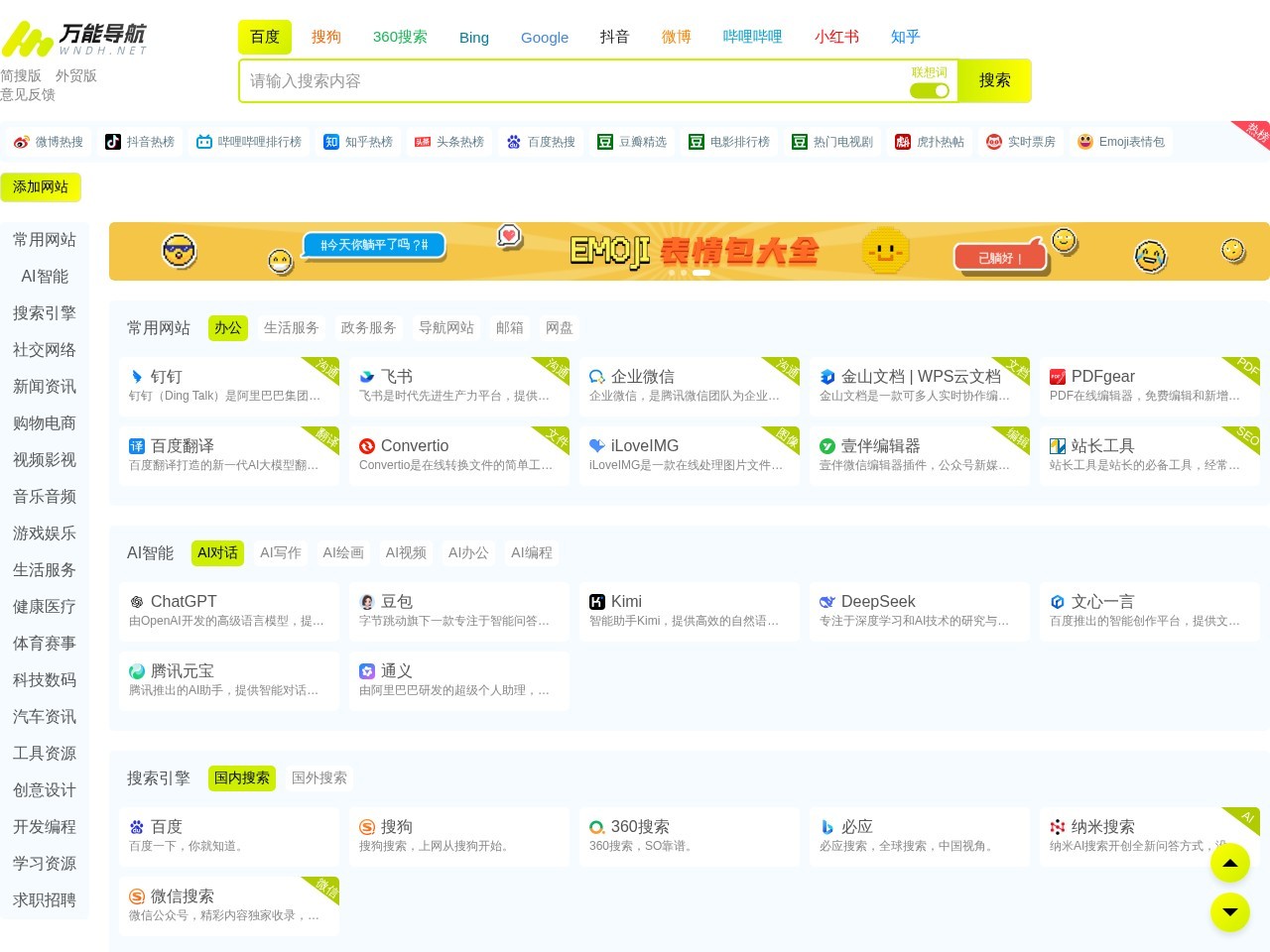Open 虎扑热帖 shortcut

point(930,142)
